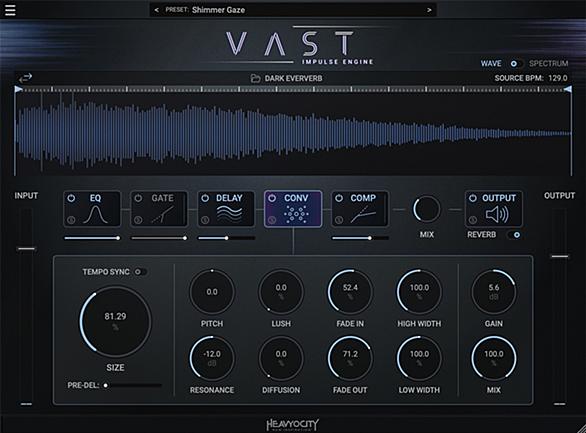The width and height of the screenshot is (586, 433).
Task: Select the DELAY module tab
Action: 226,209
